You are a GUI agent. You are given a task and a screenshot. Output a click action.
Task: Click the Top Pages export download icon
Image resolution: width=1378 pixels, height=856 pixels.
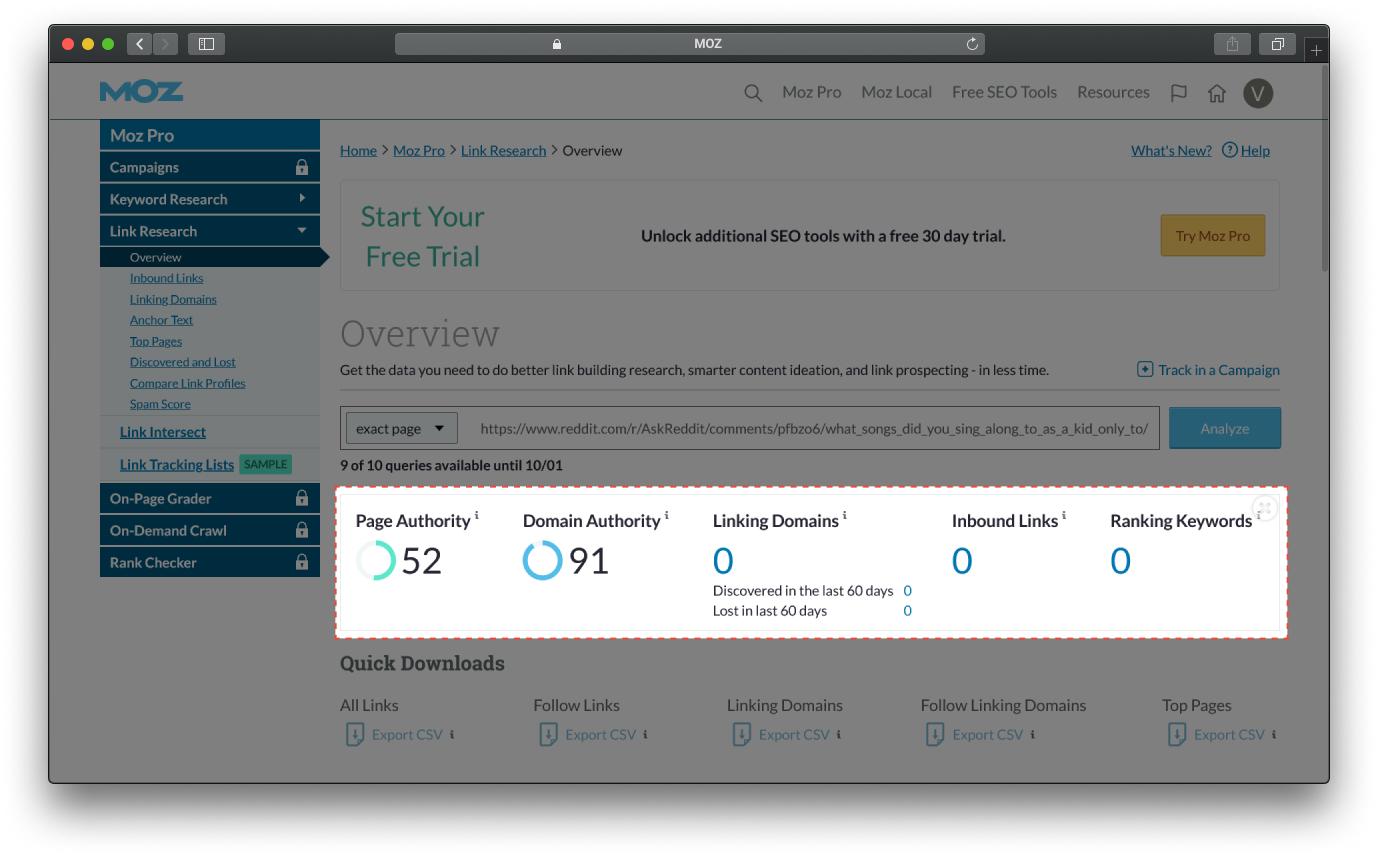pos(1177,735)
